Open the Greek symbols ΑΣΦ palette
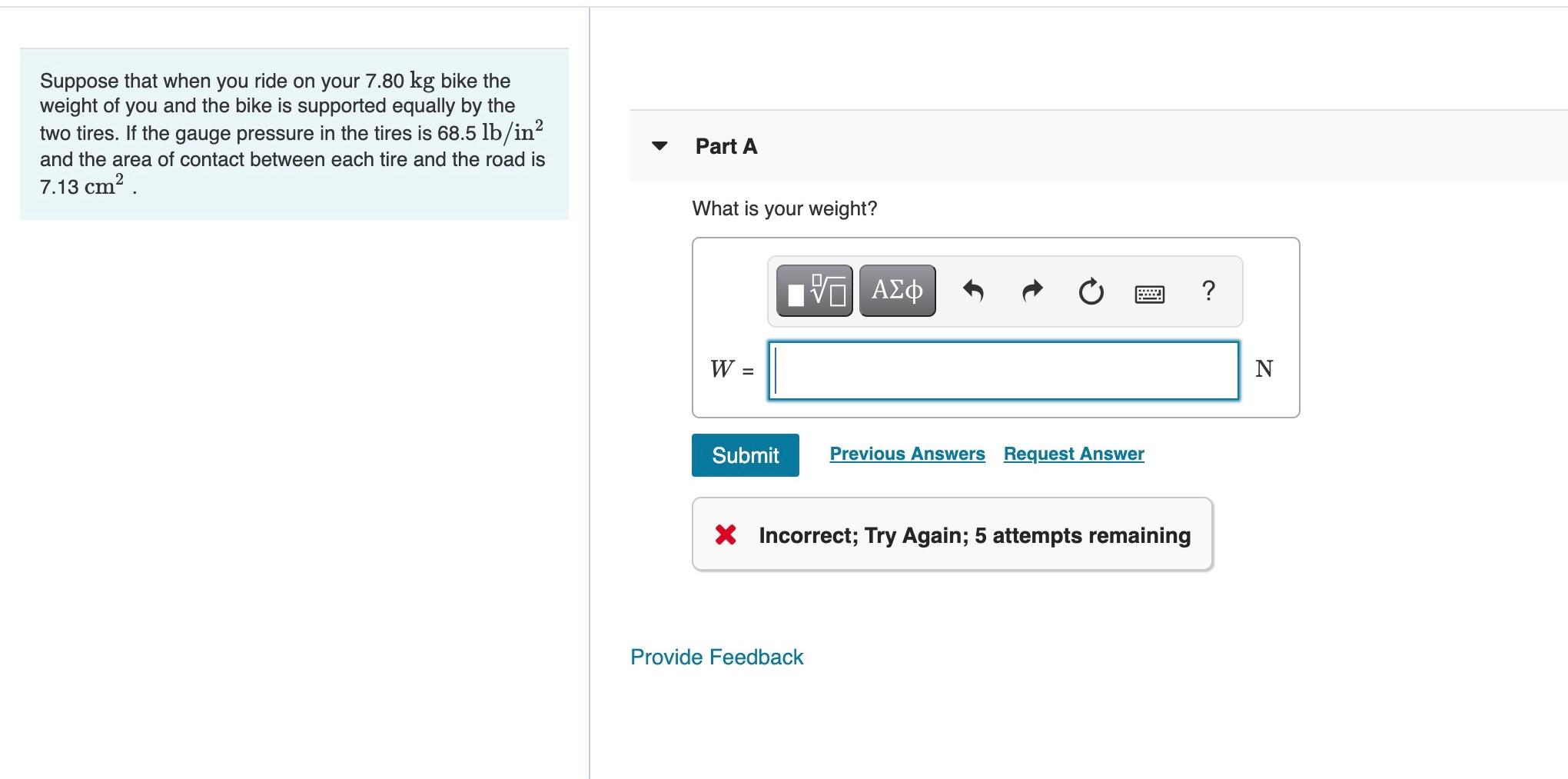The height and width of the screenshot is (779, 1568). [897, 291]
